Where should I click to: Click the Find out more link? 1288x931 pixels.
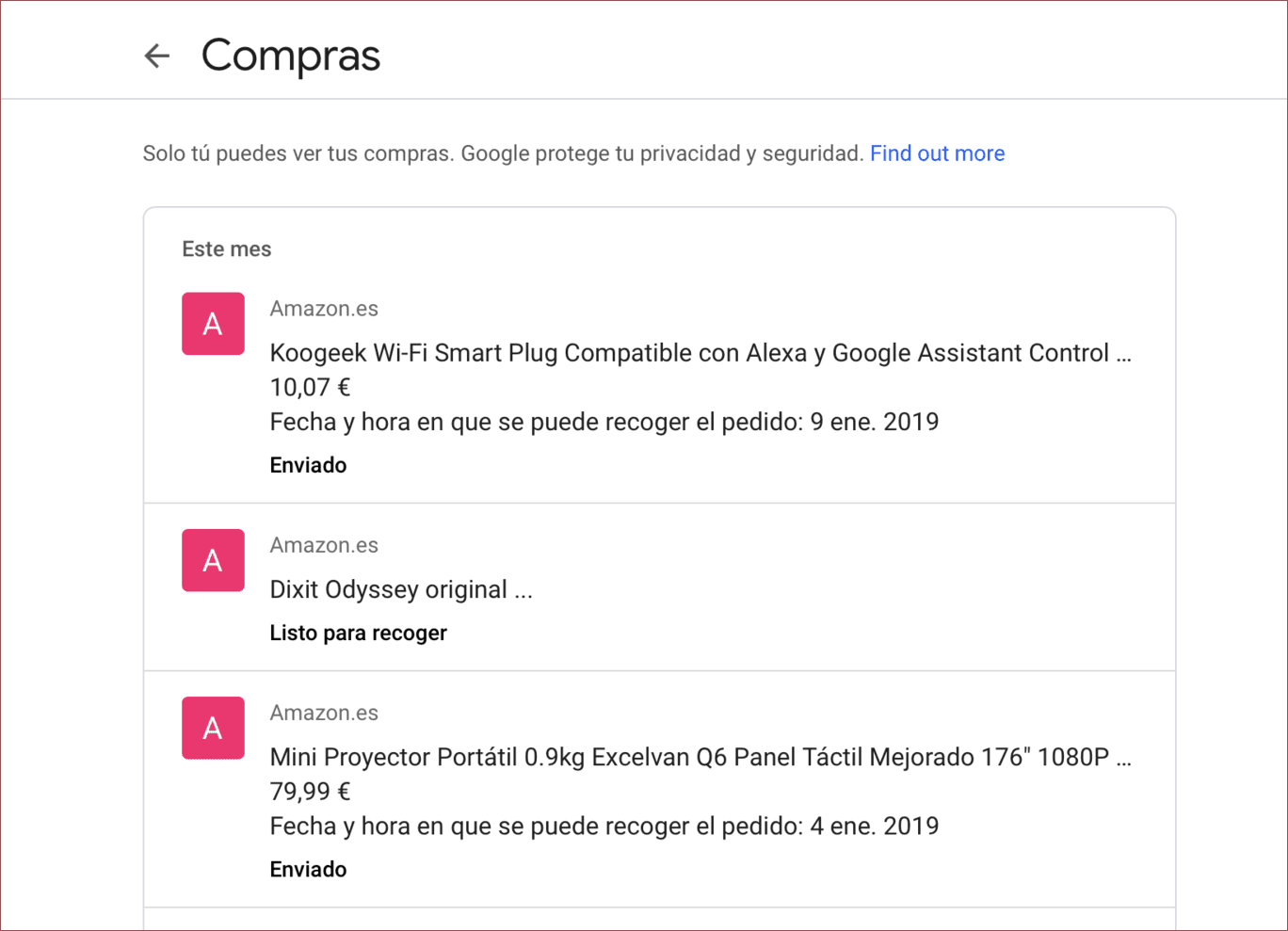(x=937, y=153)
